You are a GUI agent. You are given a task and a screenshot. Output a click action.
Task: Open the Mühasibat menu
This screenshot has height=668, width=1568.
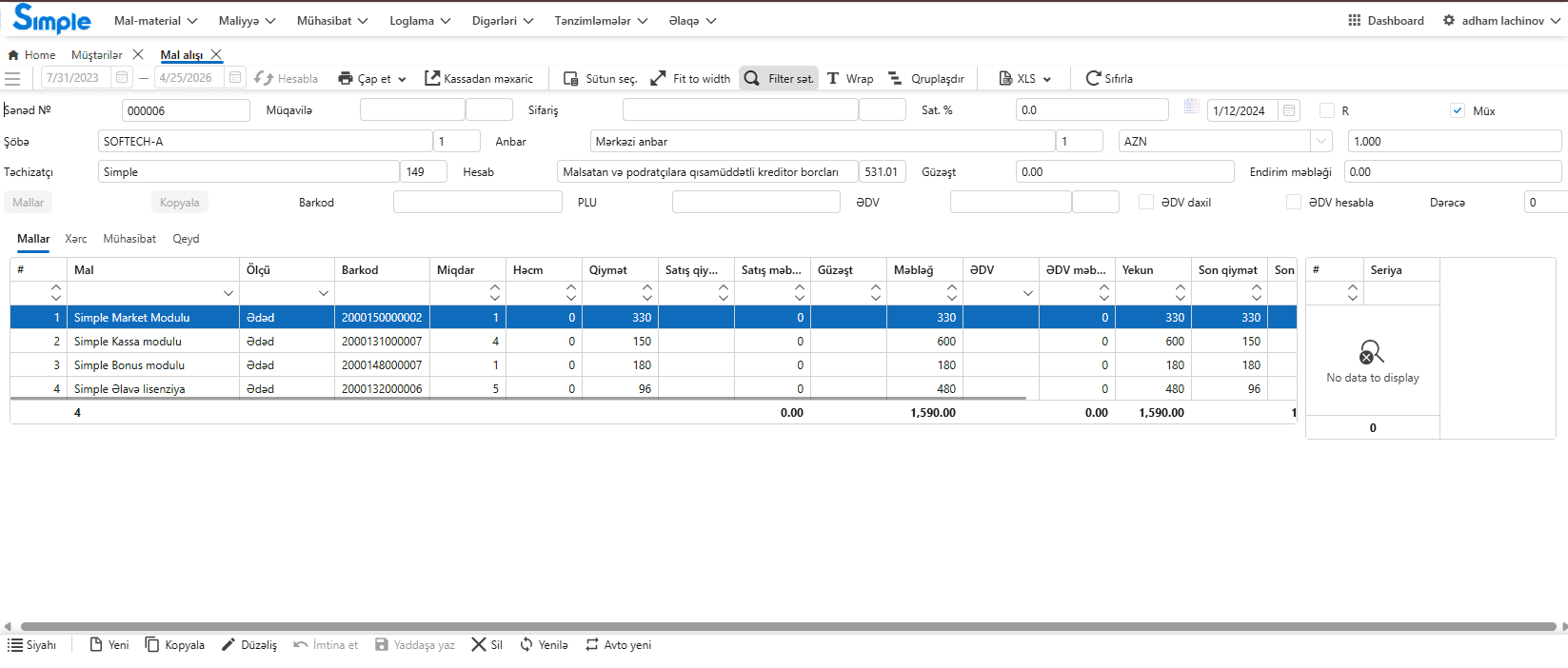click(332, 20)
